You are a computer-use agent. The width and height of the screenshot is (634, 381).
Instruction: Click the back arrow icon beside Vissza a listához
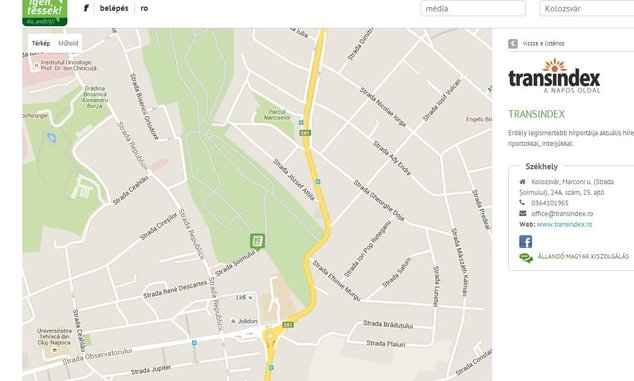coord(513,44)
